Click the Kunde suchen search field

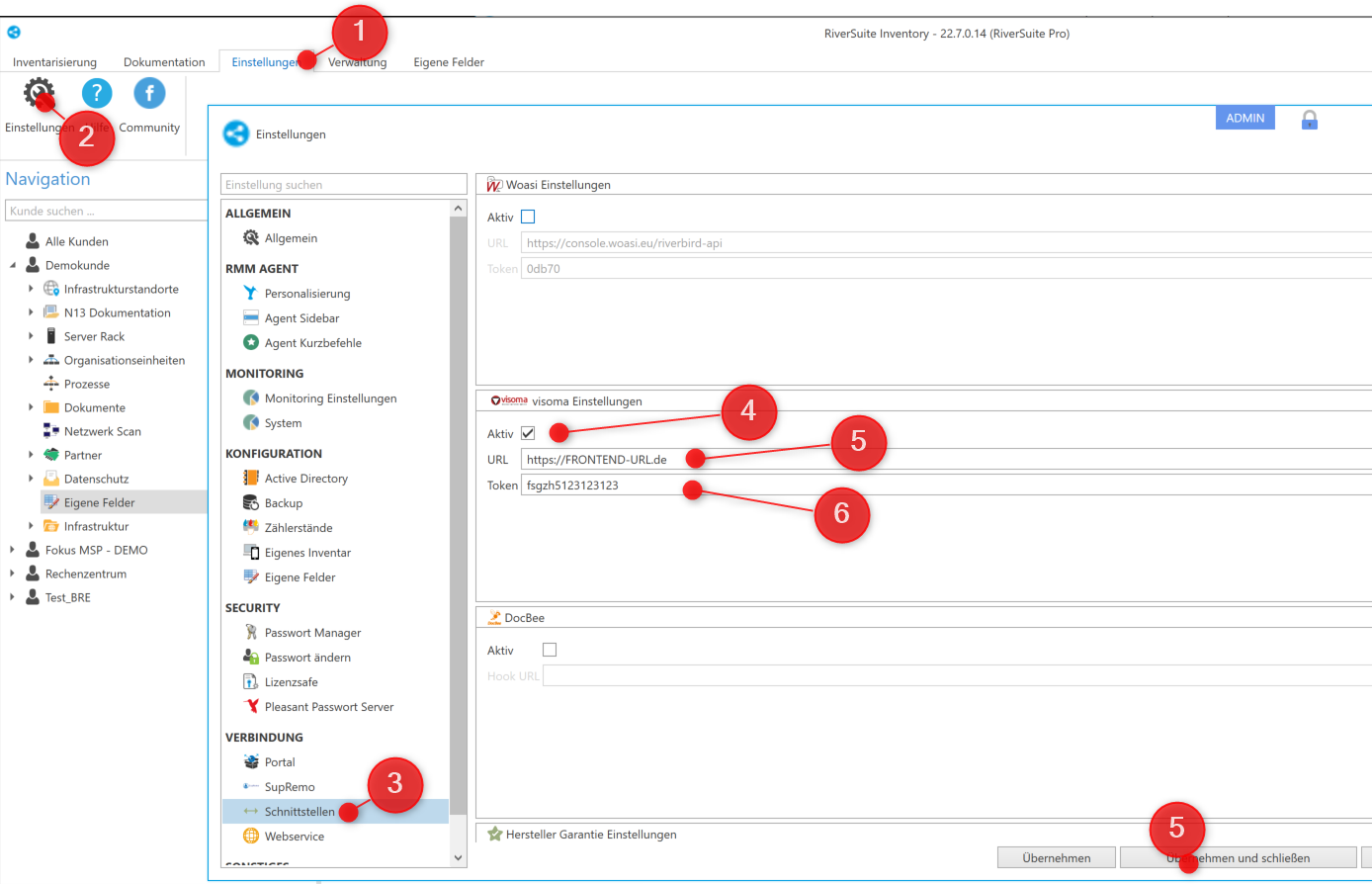[x=106, y=211]
